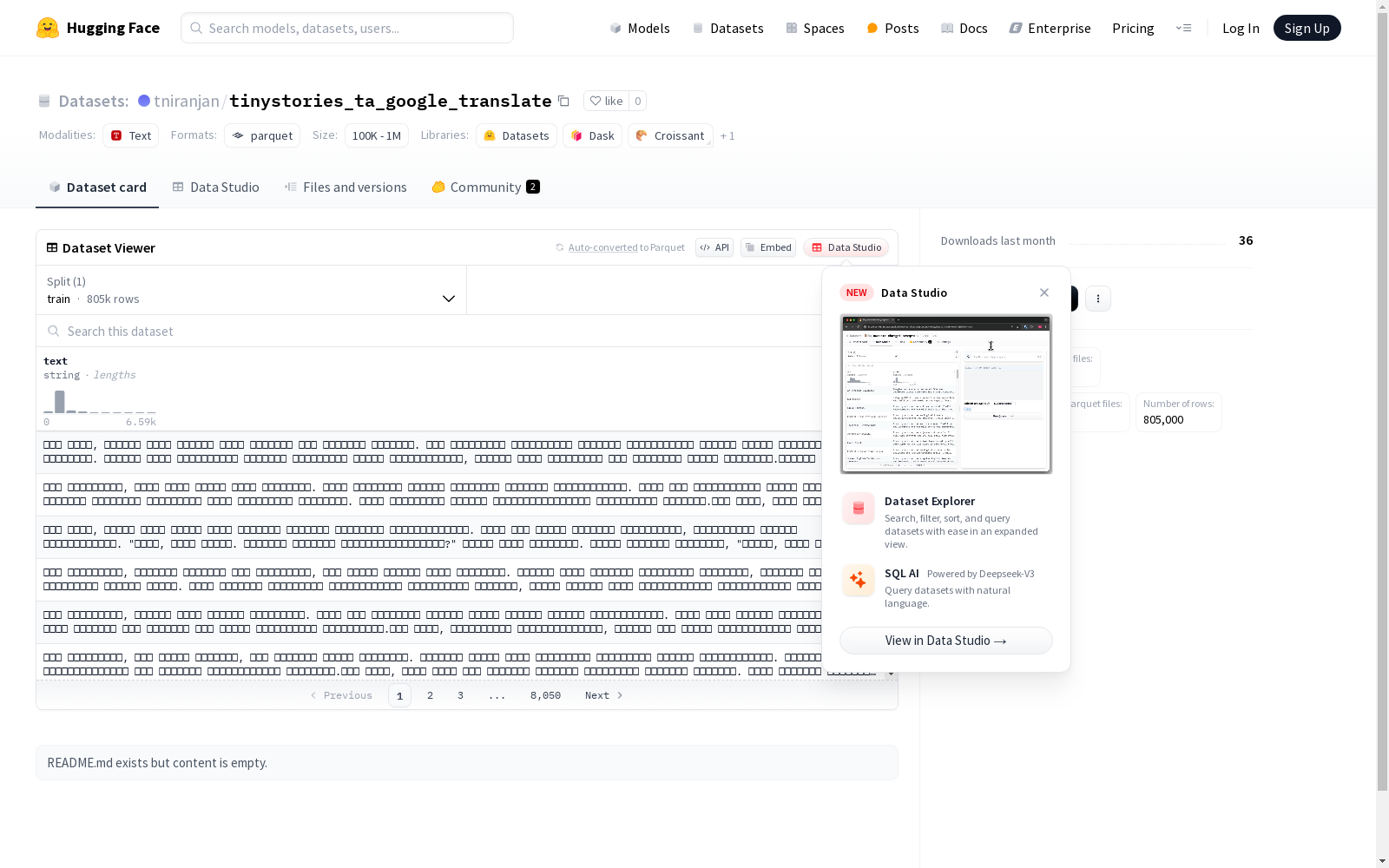Click Next page in pagination

pos(604,695)
